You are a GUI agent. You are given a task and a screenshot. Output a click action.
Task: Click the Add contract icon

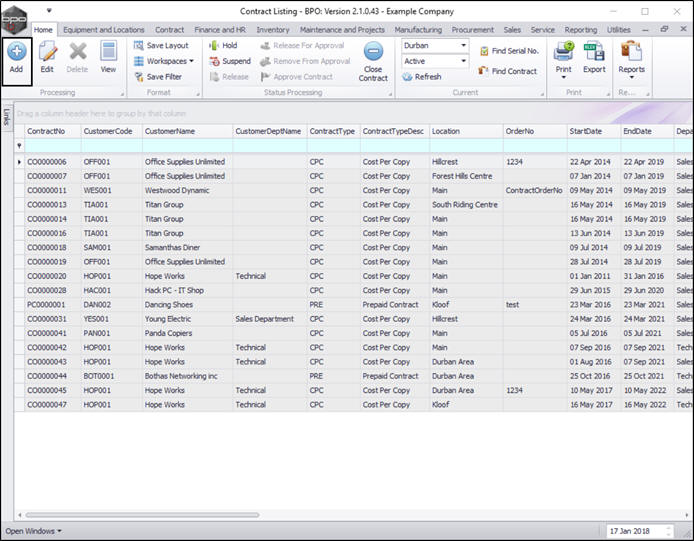pos(16,52)
